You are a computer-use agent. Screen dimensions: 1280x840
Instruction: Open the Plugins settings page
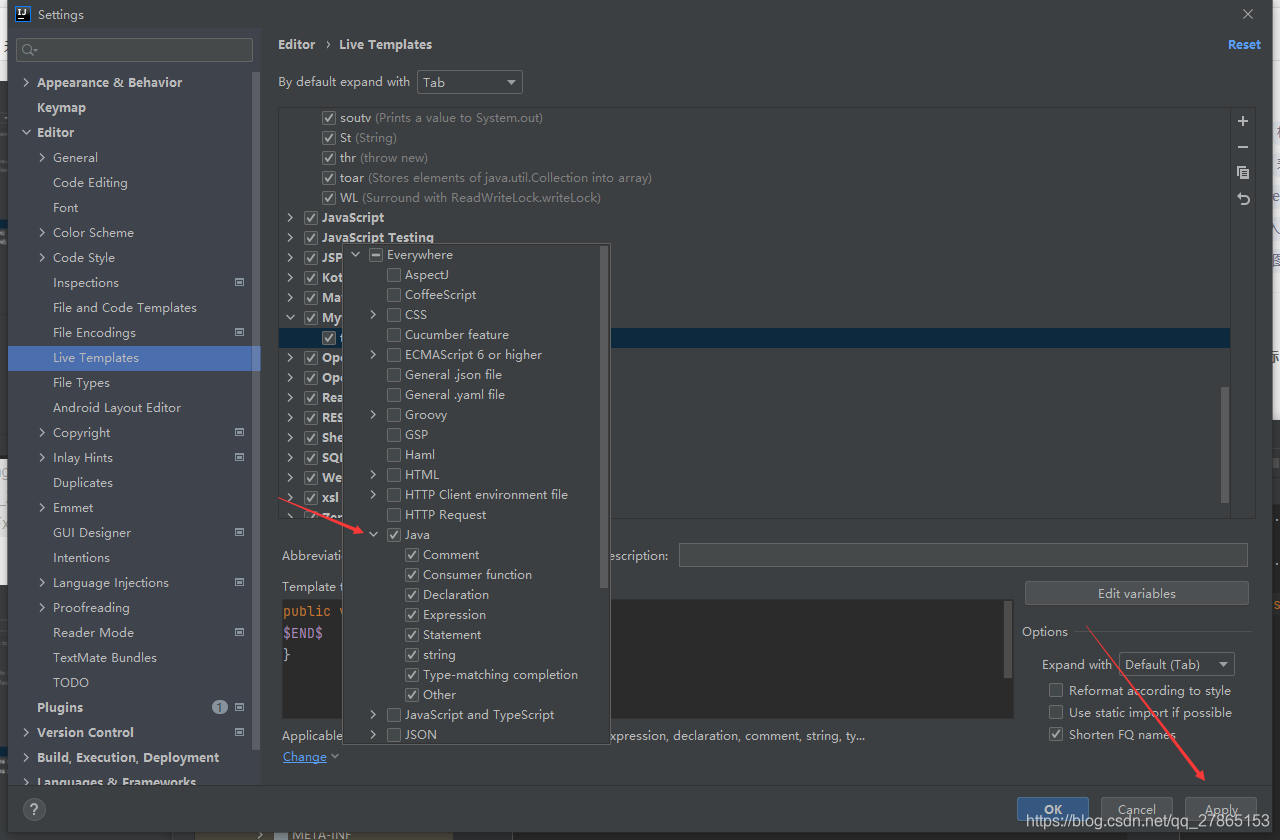coord(60,708)
